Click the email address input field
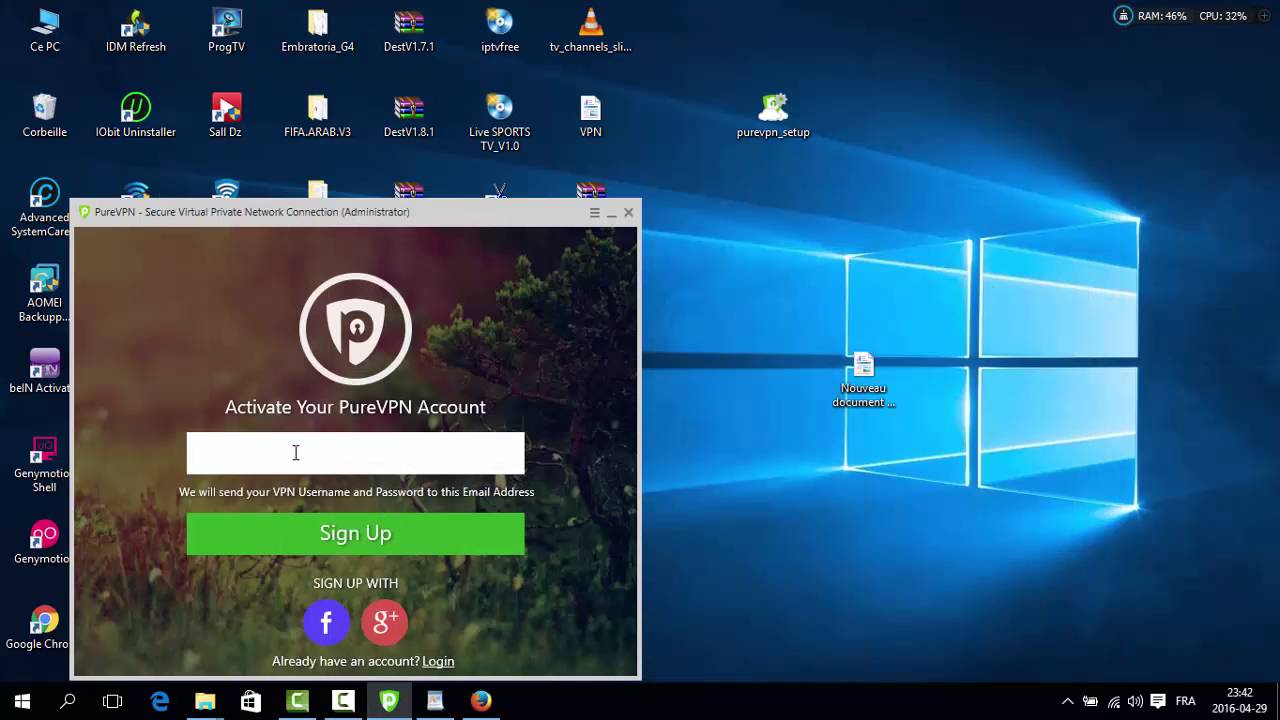Screen dimensions: 1280x720 coord(355,453)
